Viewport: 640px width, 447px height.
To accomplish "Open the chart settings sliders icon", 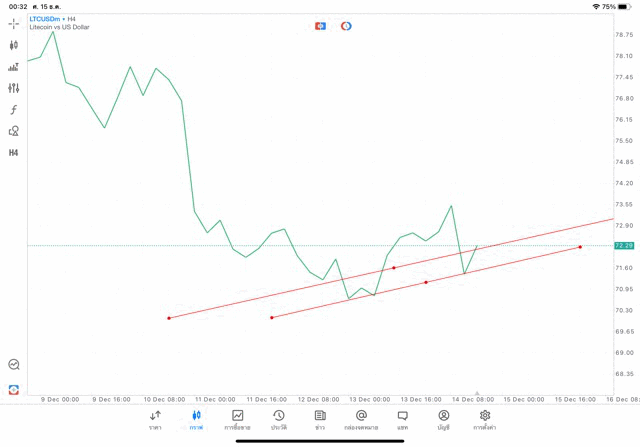I will (14, 88).
